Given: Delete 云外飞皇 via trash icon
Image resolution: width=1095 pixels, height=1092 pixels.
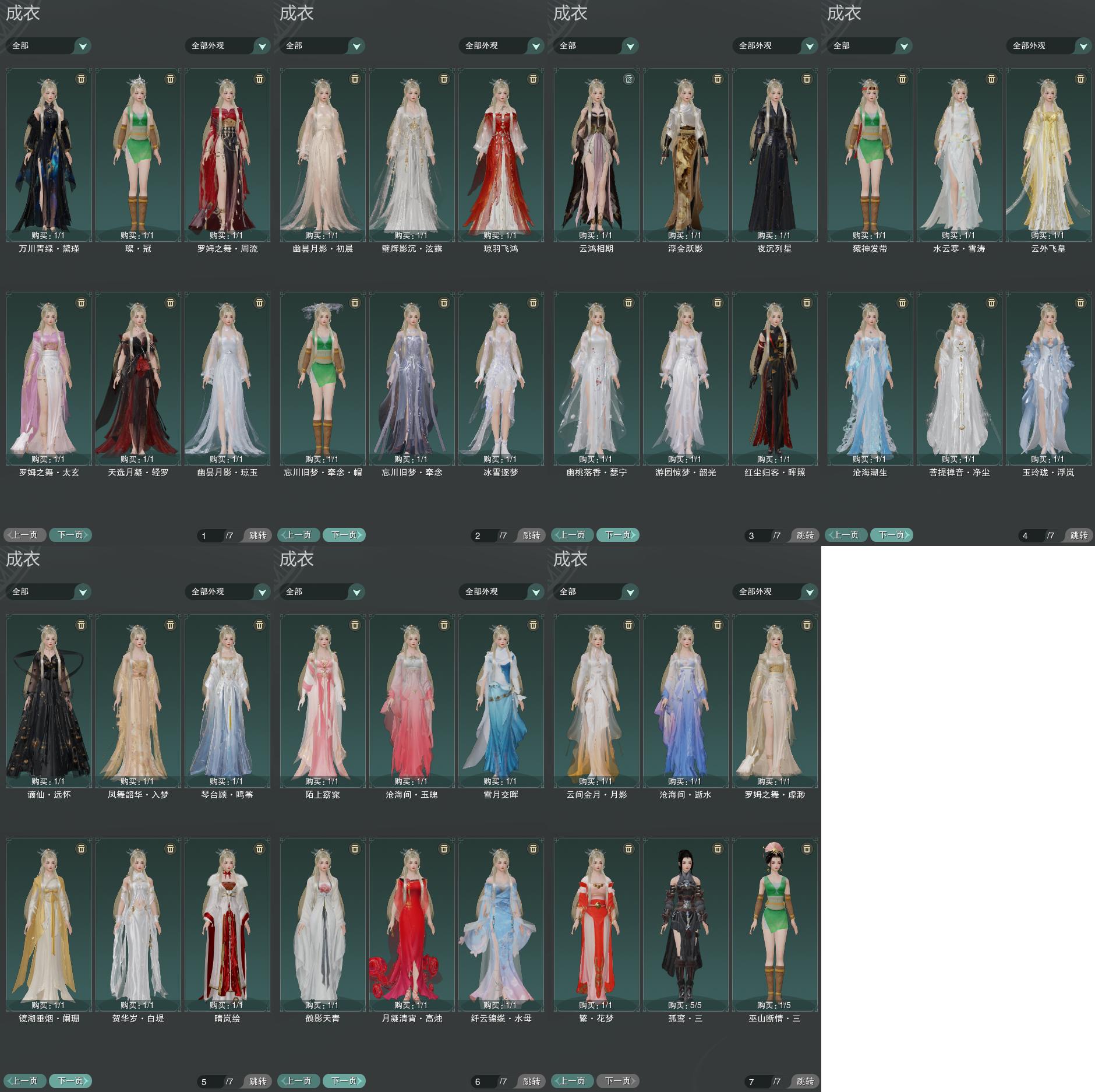Looking at the screenshot, I should (1081, 79).
